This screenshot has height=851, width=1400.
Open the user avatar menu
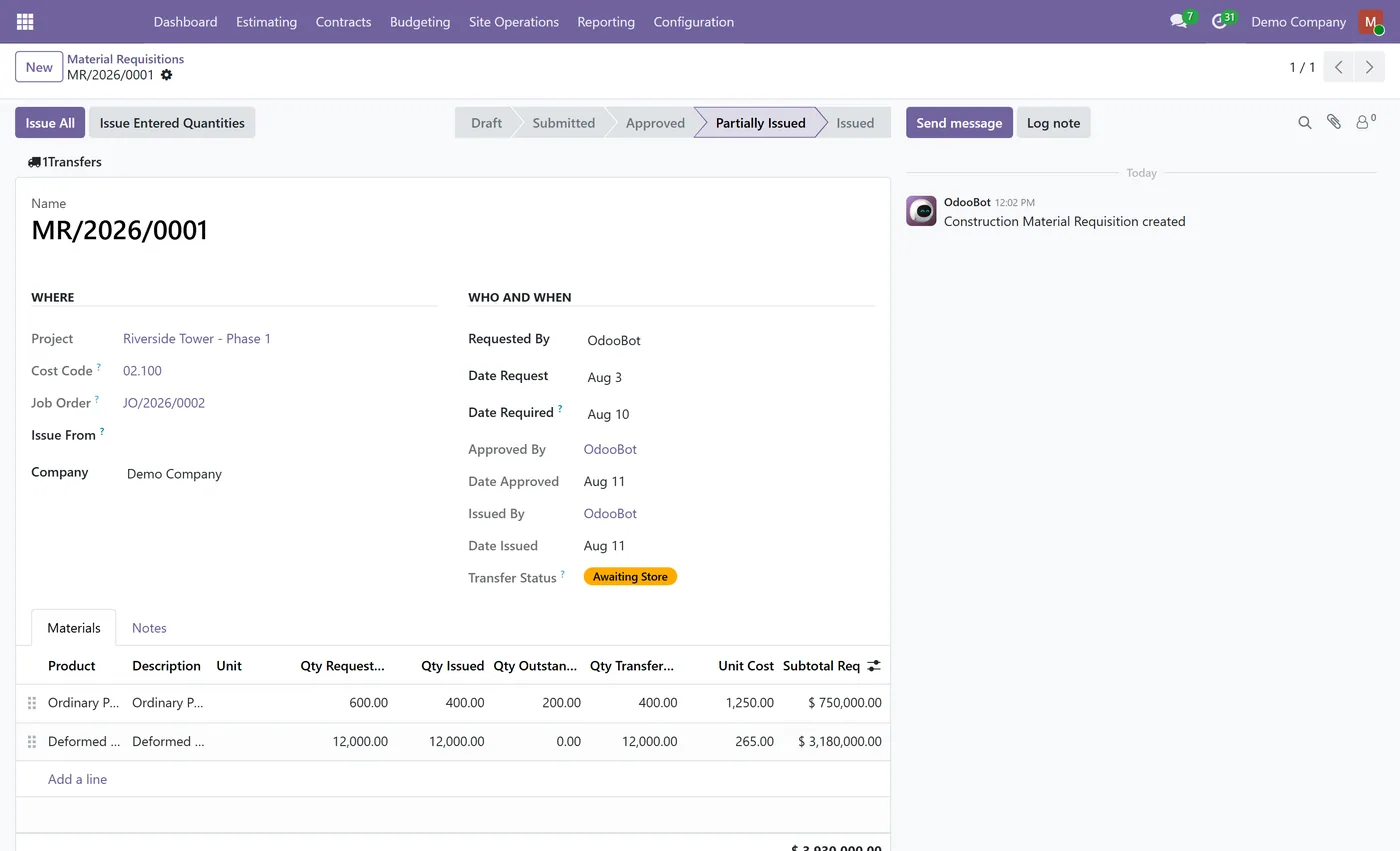[x=1370, y=21]
